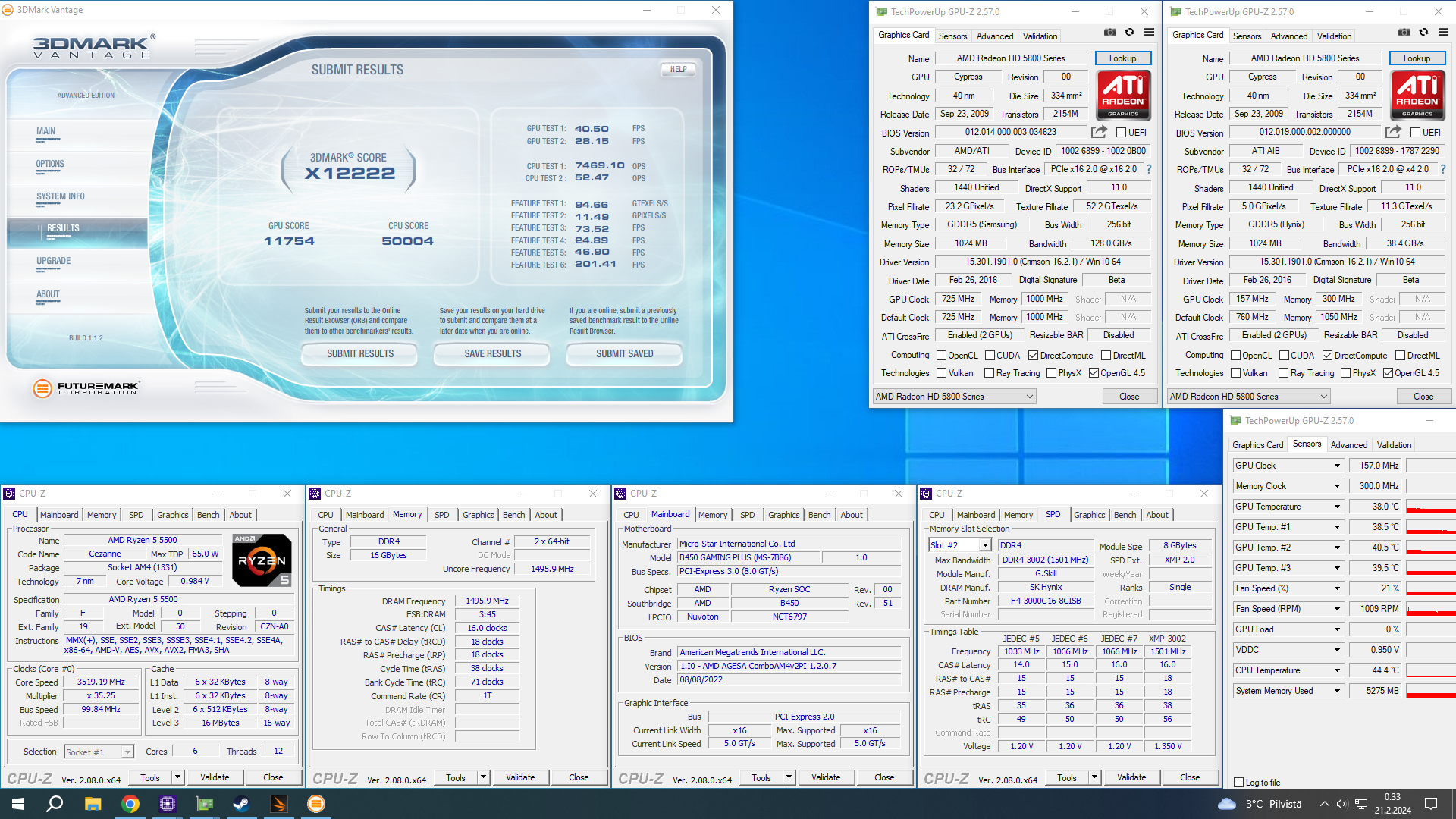The height and width of the screenshot is (819, 1456).
Task: Click Fan Speed (RPM) sensor graph
Action: click(x=1431, y=609)
